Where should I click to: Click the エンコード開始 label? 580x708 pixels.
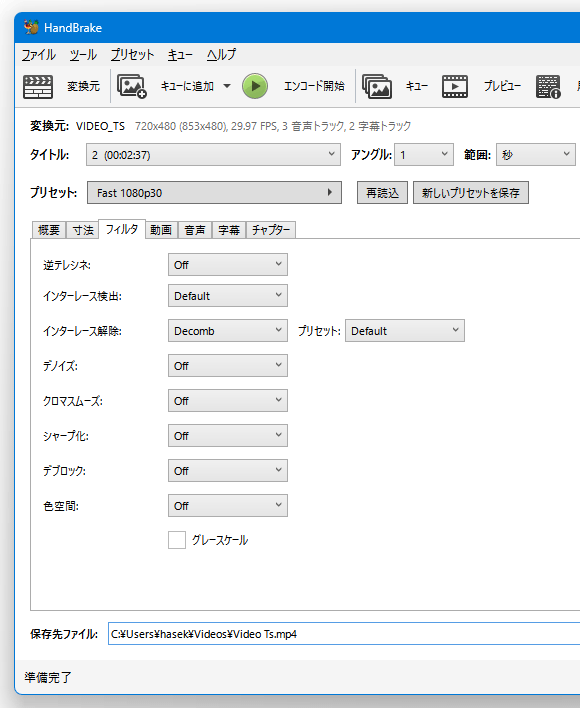click(314, 86)
